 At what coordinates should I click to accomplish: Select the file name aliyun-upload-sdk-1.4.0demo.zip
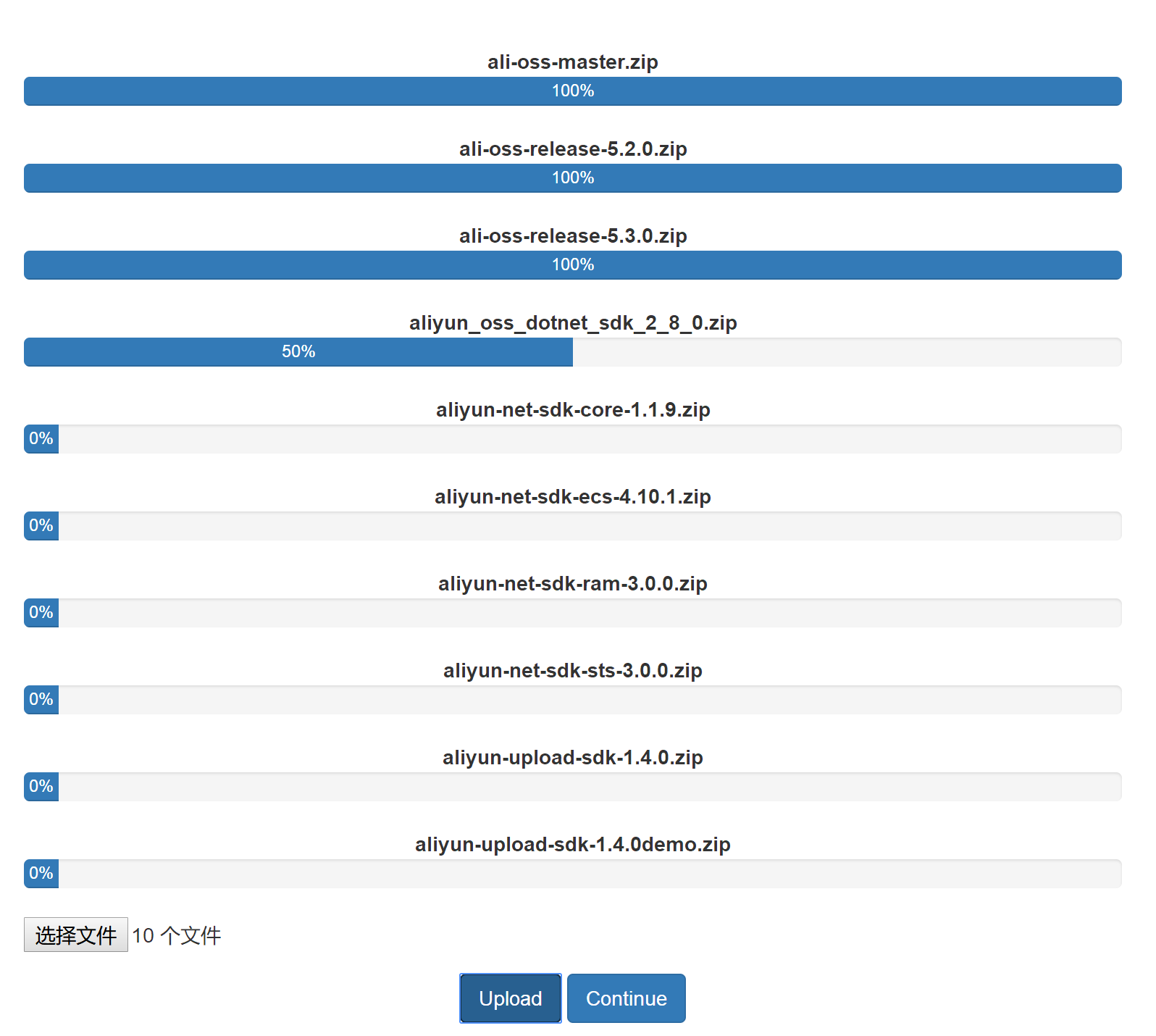click(x=573, y=845)
